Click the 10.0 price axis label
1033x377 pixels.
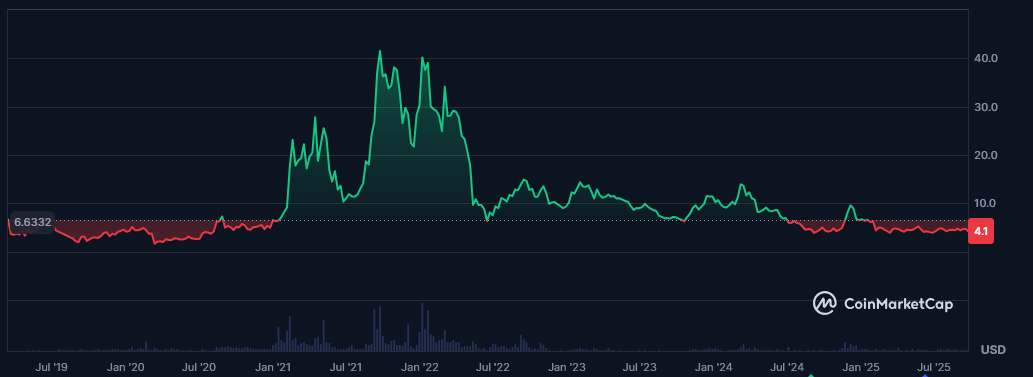(x=986, y=203)
